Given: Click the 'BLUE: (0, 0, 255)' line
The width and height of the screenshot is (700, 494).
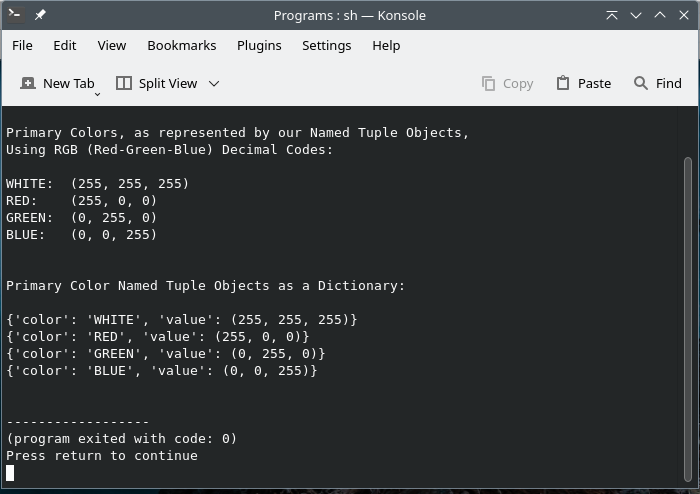Looking at the screenshot, I should click(x=81, y=235).
